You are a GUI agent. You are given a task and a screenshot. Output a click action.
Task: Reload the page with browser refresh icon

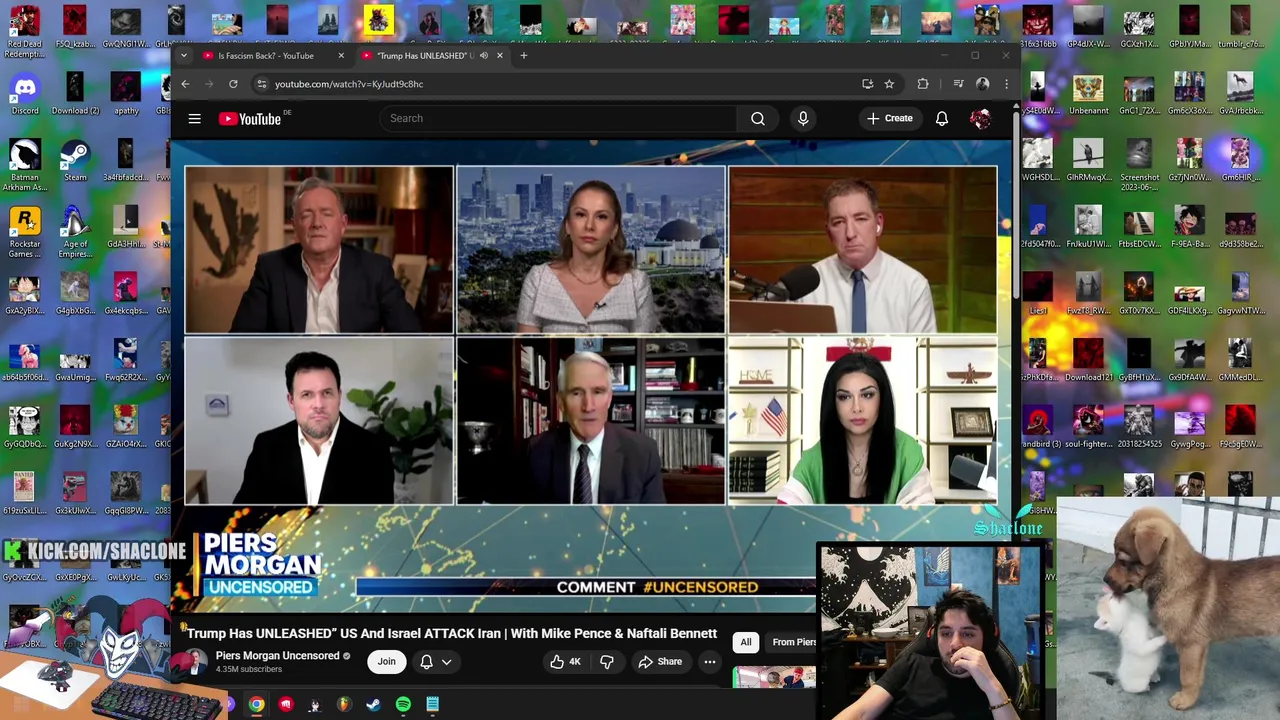pyautogui.click(x=233, y=84)
